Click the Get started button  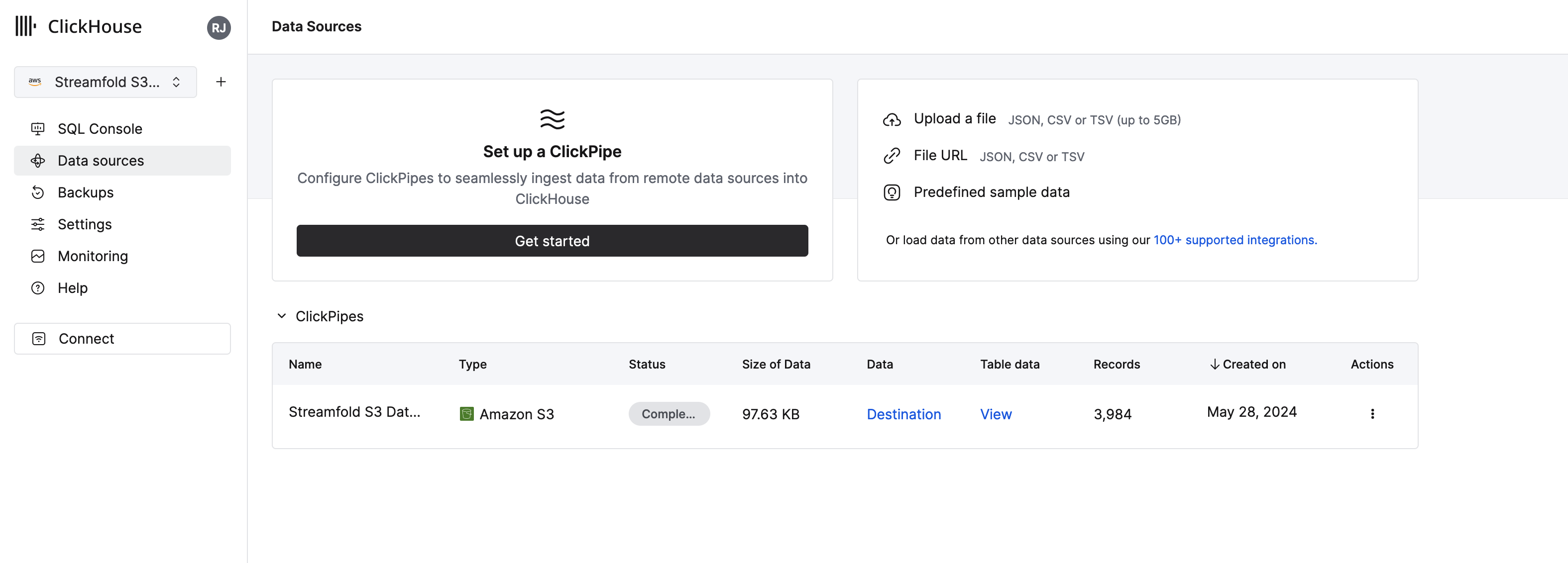552,241
